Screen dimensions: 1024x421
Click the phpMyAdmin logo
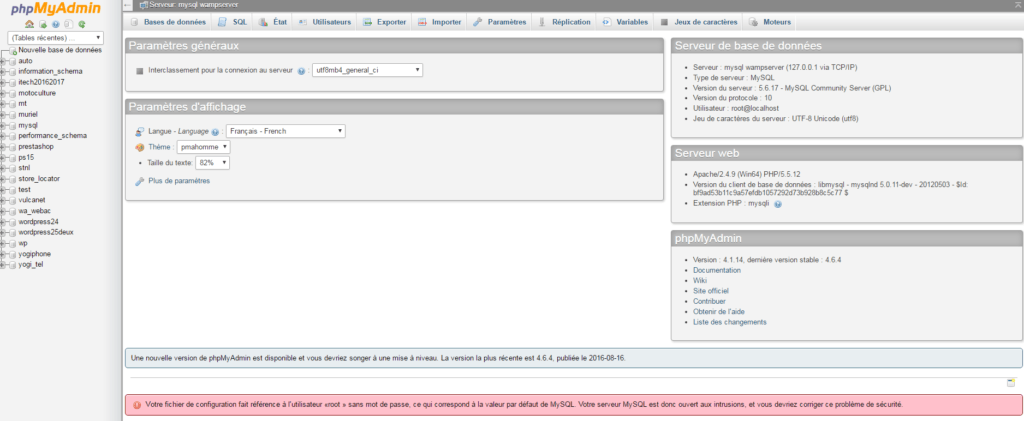point(56,9)
